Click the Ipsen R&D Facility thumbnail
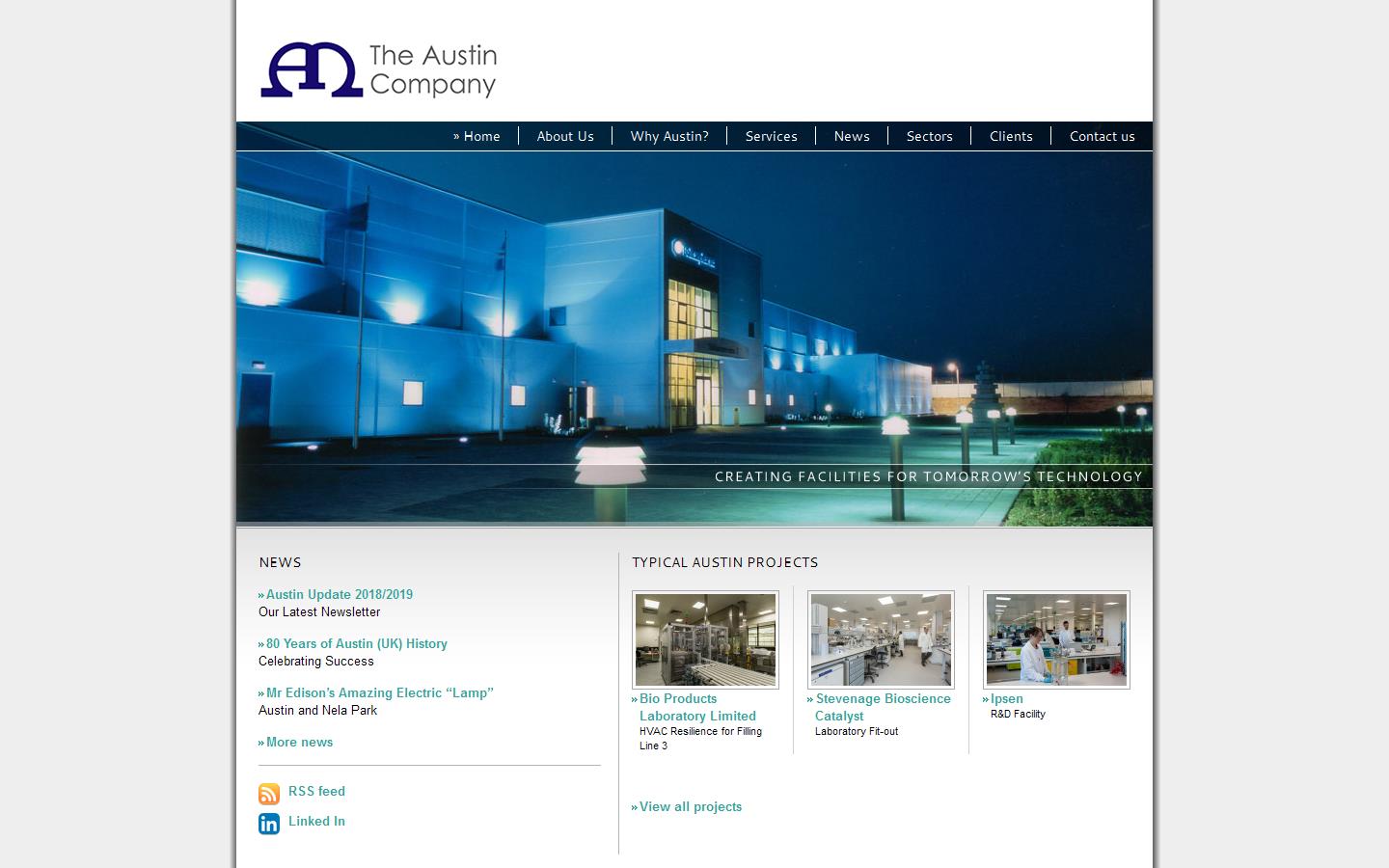Image resolution: width=1389 pixels, height=868 pixels. pyautogui.click(x=1055, y=639)
